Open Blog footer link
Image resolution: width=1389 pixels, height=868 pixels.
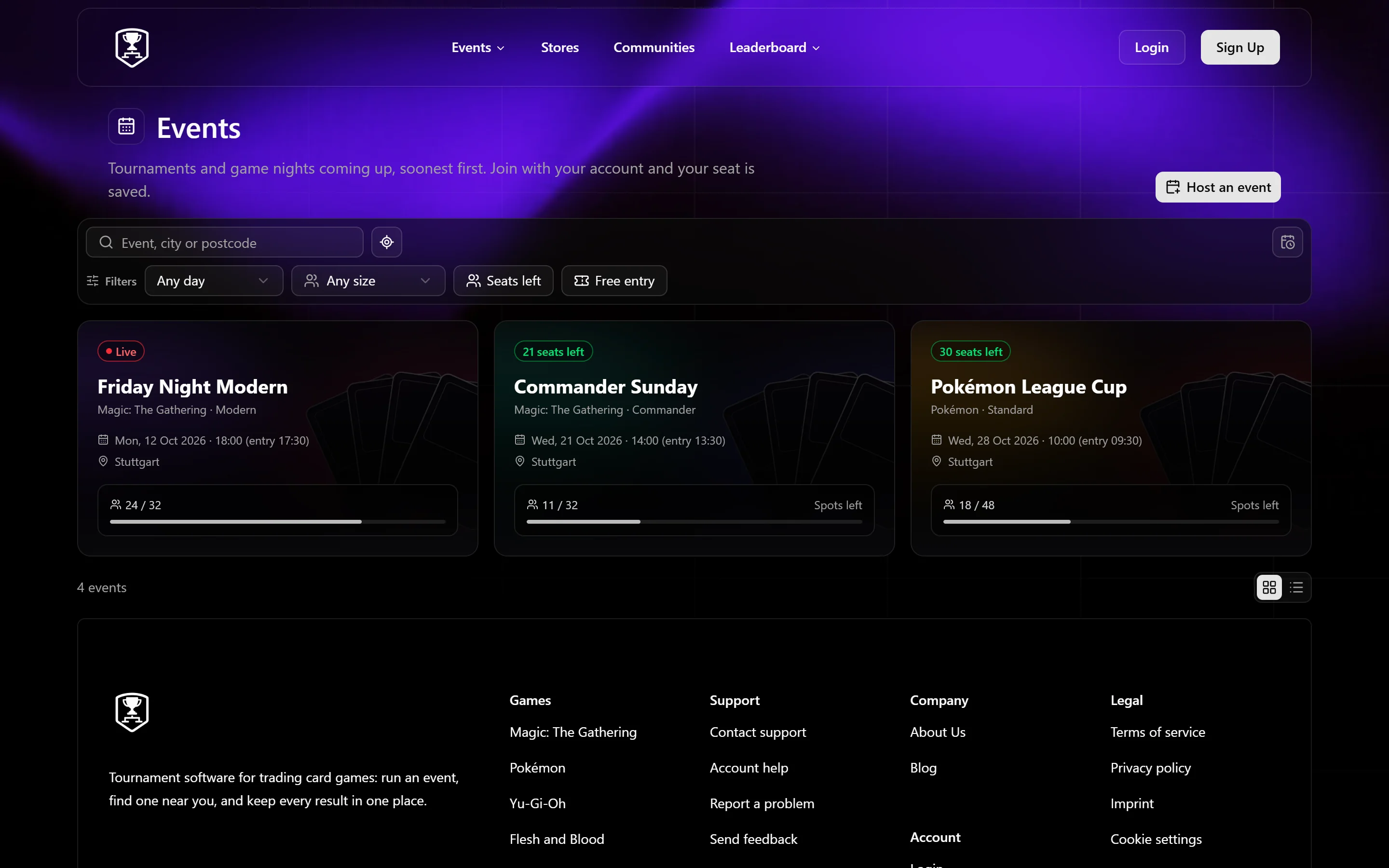[923, 768]
